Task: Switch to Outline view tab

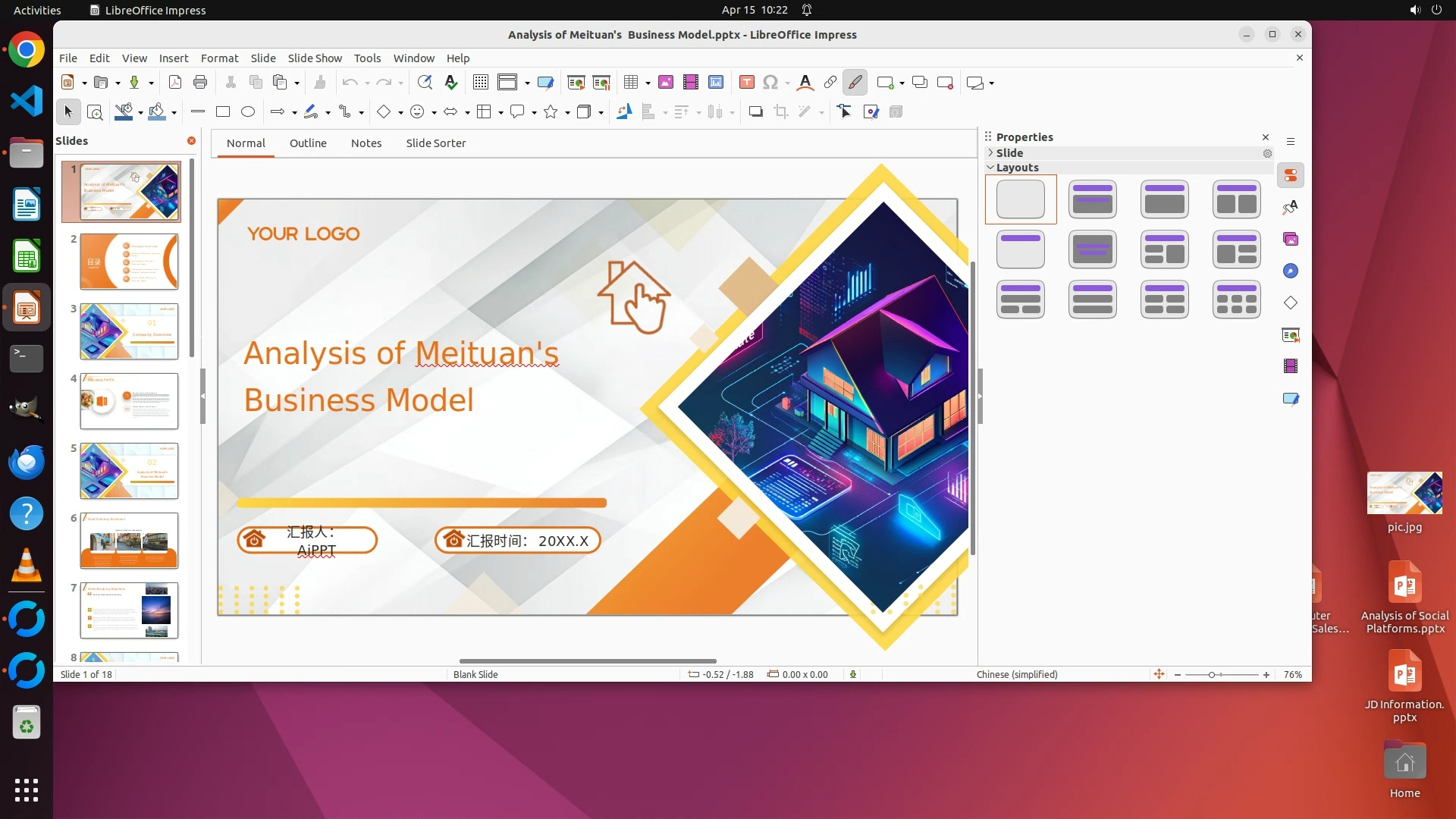Action: (x=308, y=143)
